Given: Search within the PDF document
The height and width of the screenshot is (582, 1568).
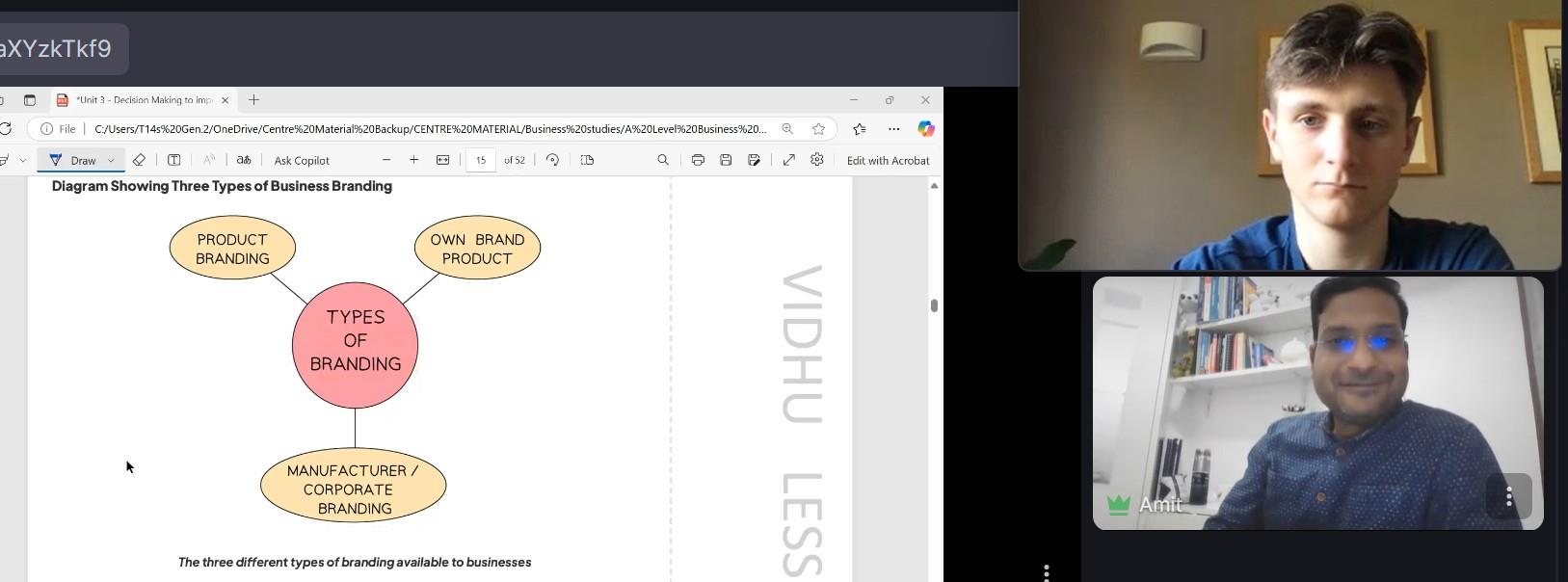Looking at the screenshot, I should click(663, 160).
